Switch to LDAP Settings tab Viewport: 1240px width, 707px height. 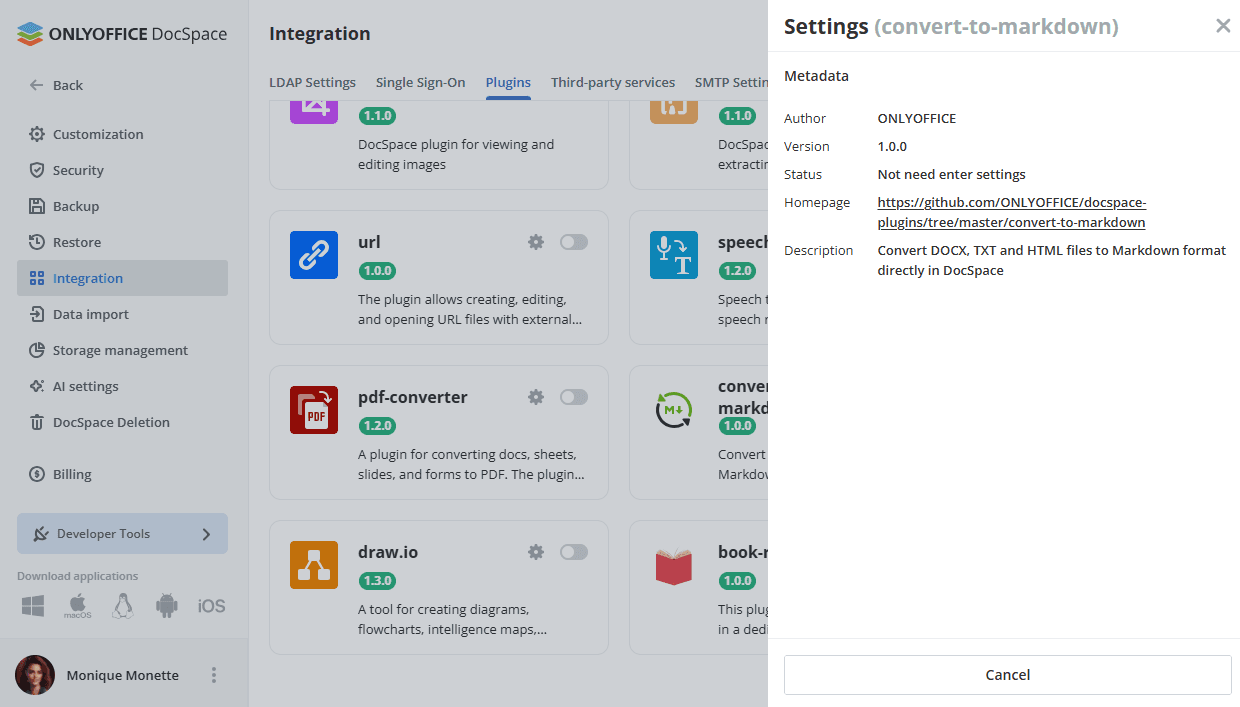(x=312, y=83)
